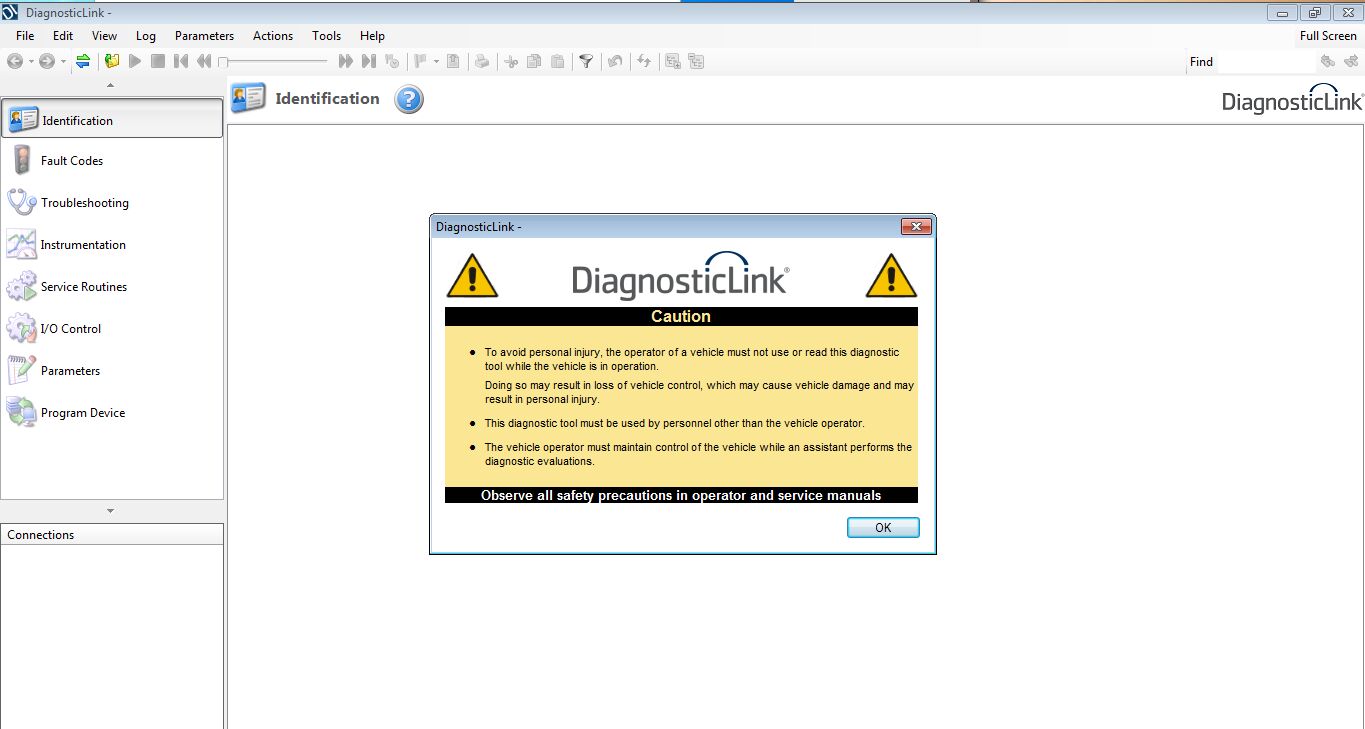The image size is (1365, 729).
Task: Open the Tools menu
Action: coord(326,36)
